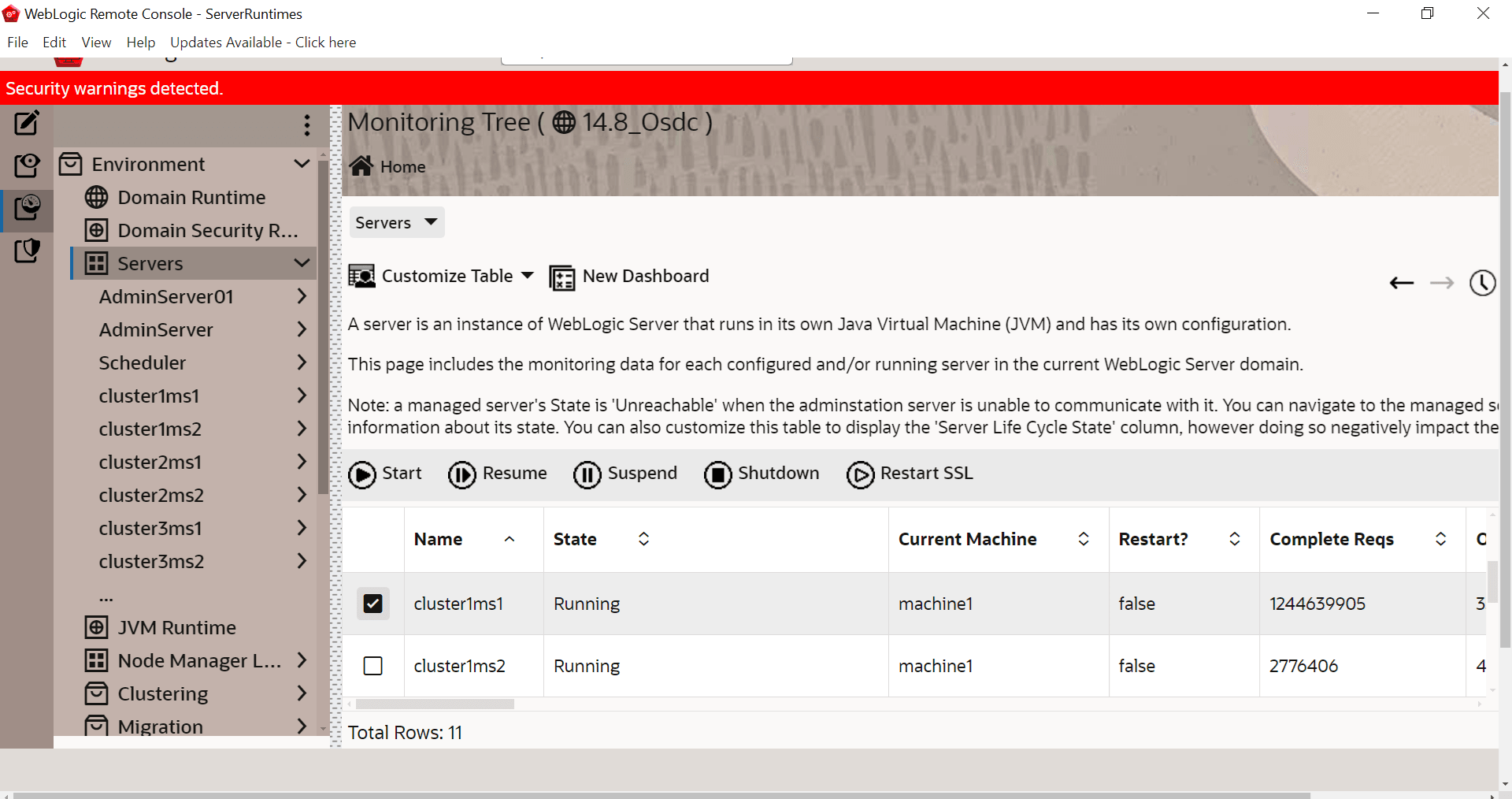Viewport: 1512px width, 799px height.
Task: Click Updates Available - Click here menu
Action: click(263, 43)
